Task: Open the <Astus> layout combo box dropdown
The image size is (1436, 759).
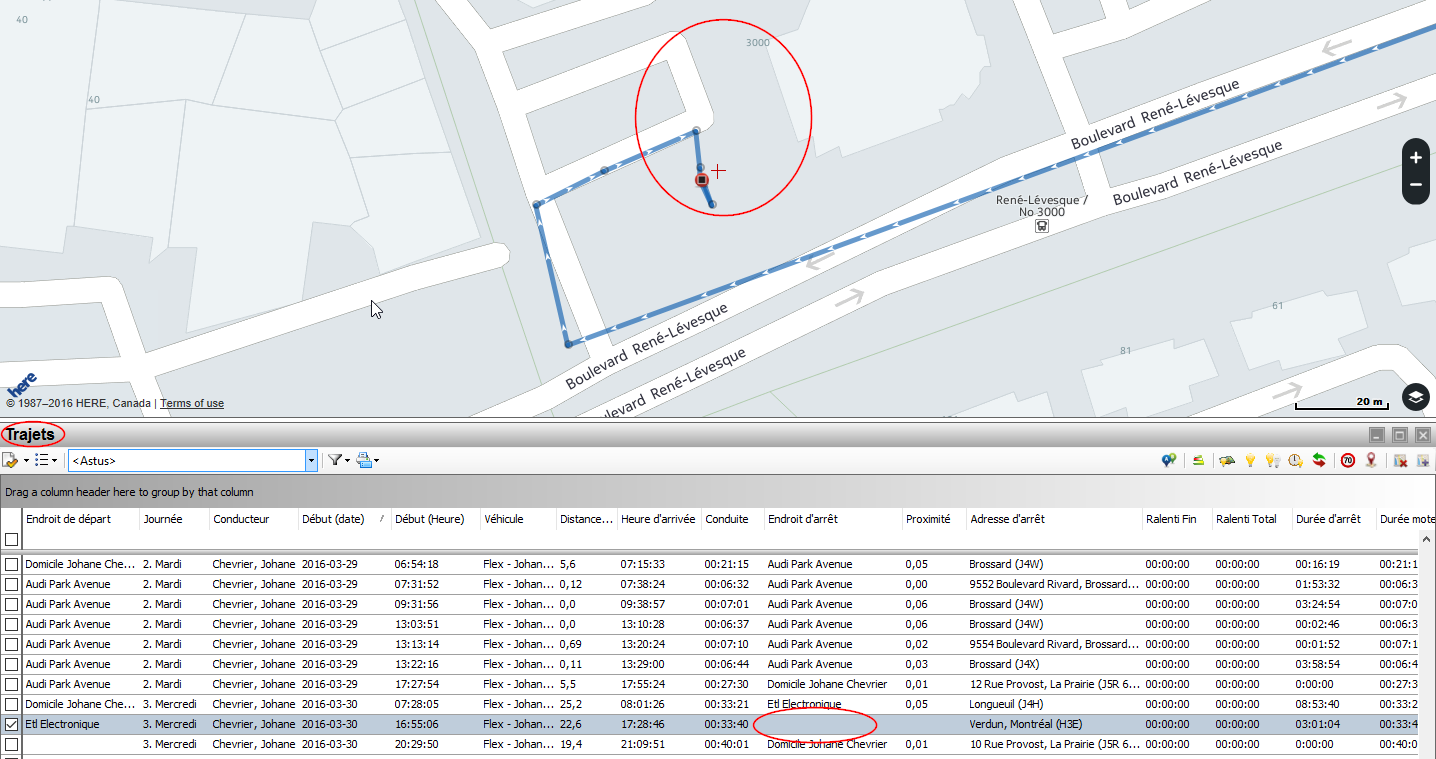Action: tap(311, 461)
